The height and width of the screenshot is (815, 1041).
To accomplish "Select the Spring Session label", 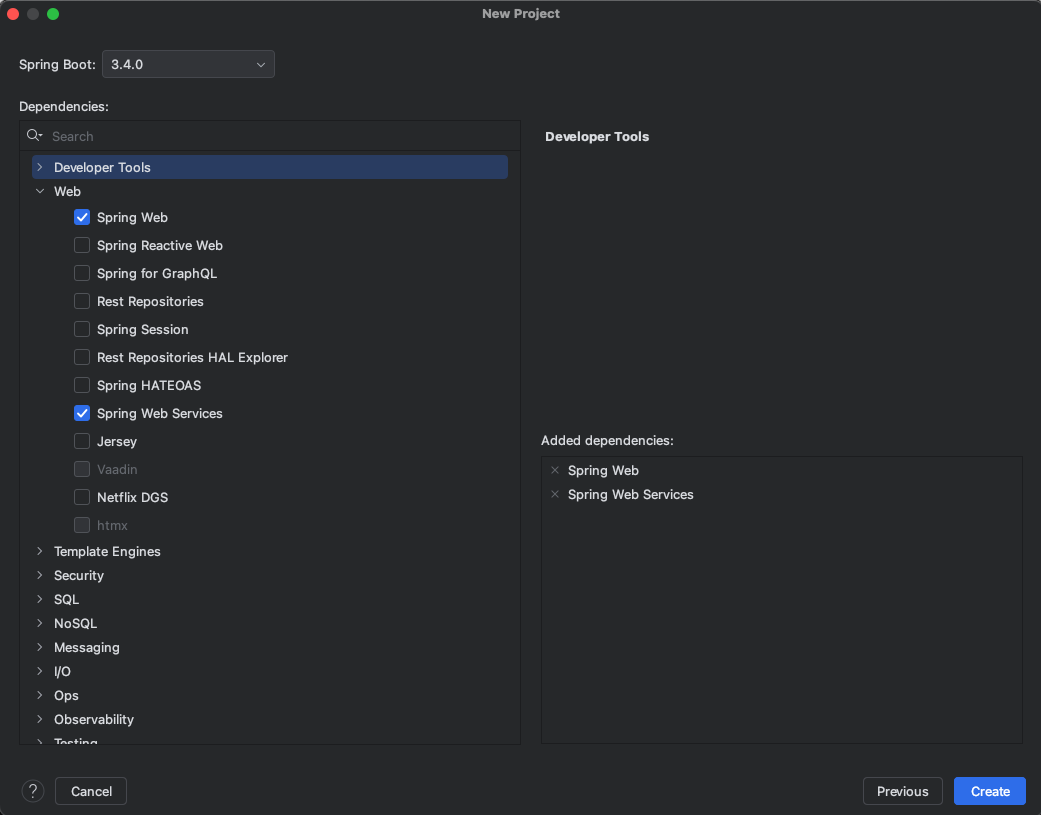I will point(143,329).
